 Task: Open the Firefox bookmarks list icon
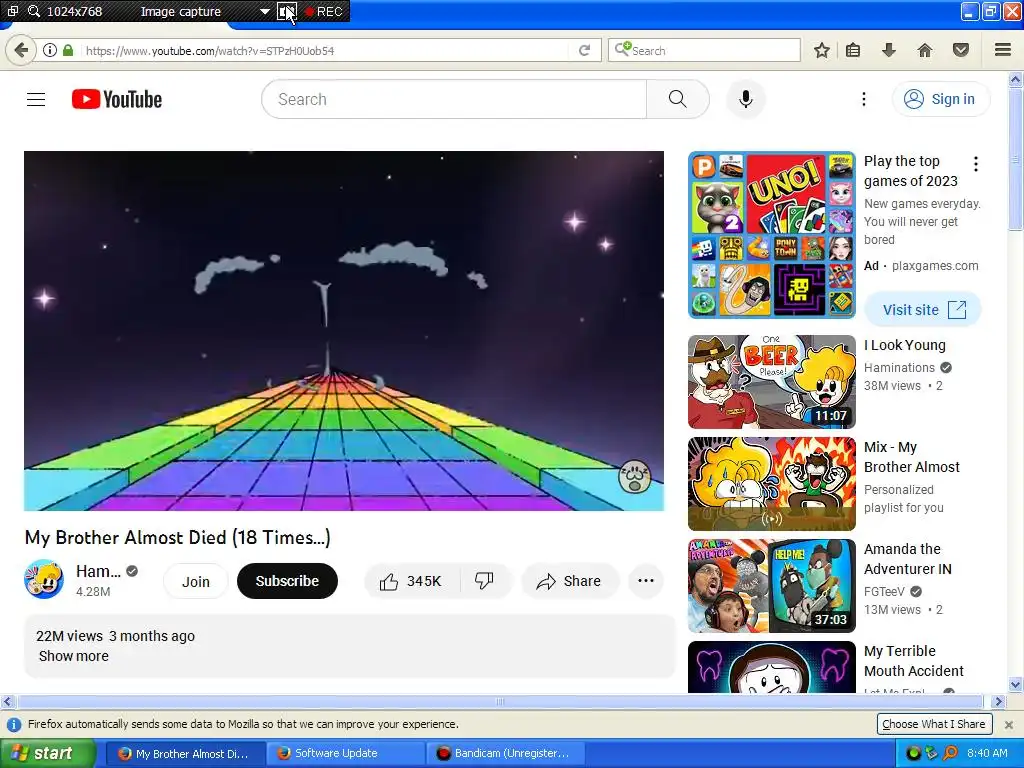tap(853, 50)
